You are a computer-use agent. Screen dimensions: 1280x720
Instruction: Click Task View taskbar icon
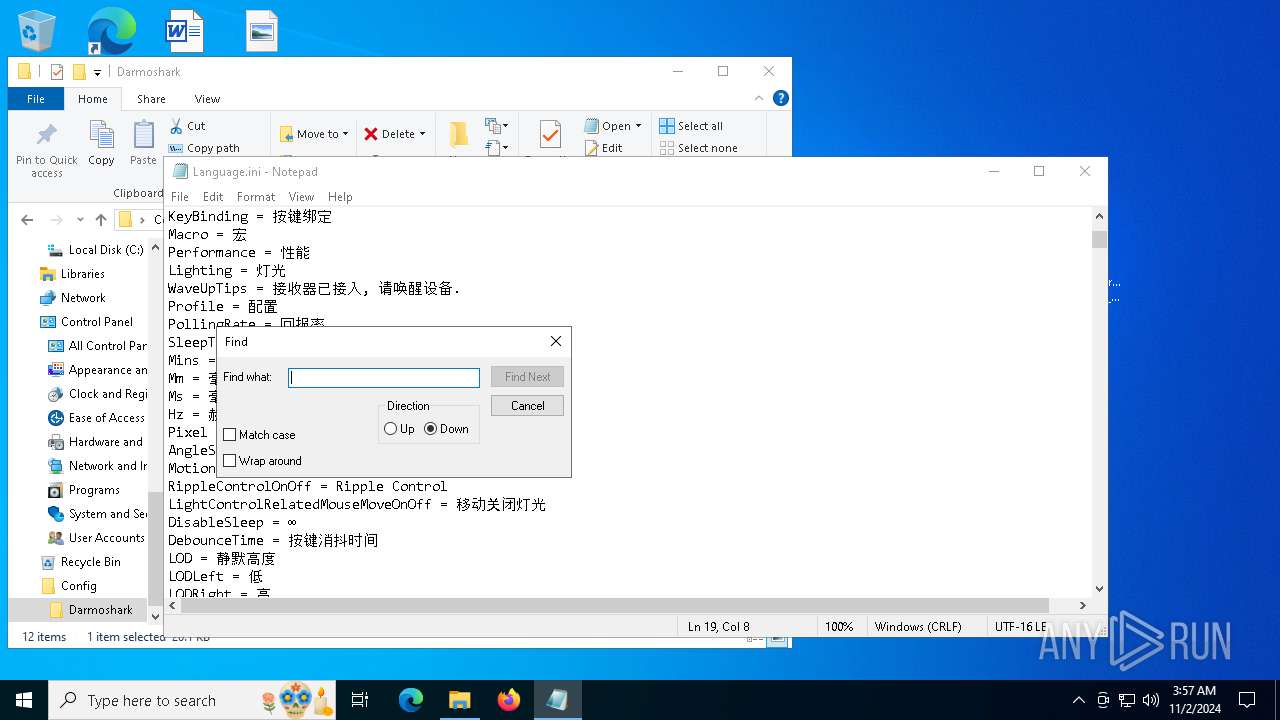coord(360,700)
